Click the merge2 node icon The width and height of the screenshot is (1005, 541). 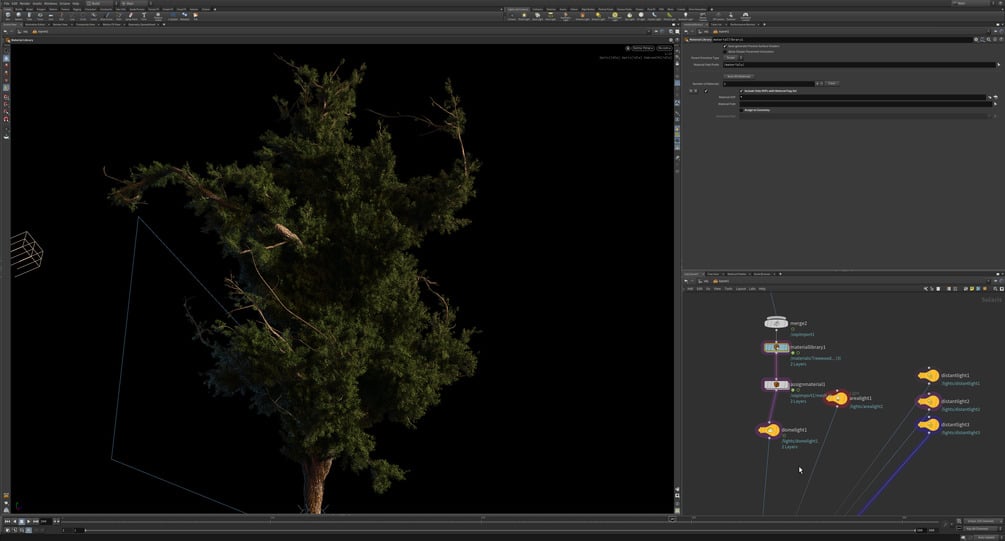pos(776,323)
